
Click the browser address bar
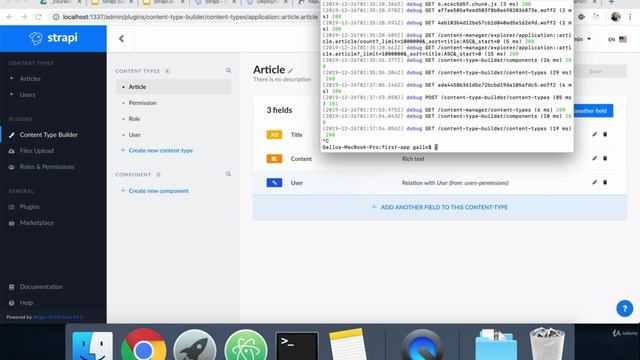point(186,17)
